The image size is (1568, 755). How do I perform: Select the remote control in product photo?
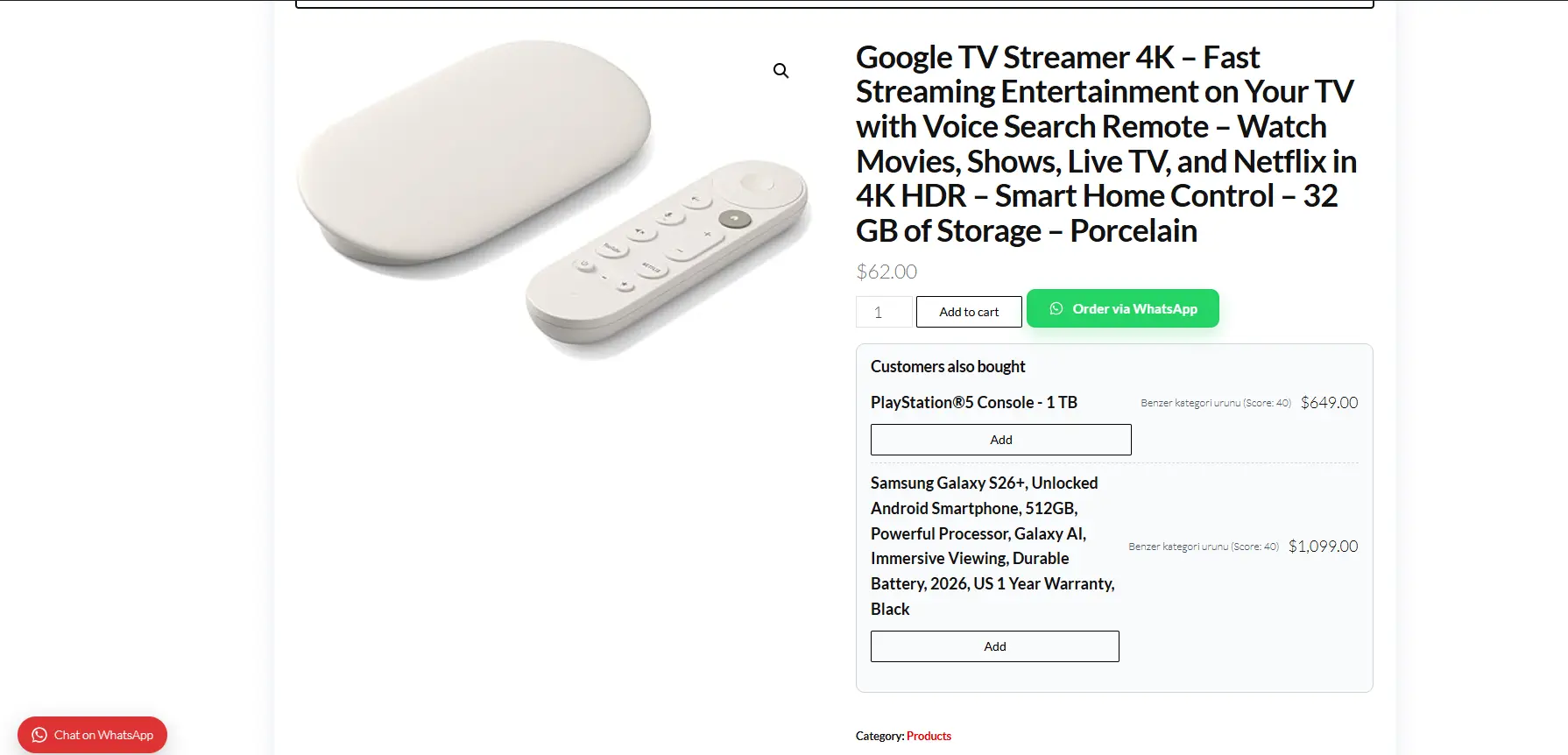(666, 254)
